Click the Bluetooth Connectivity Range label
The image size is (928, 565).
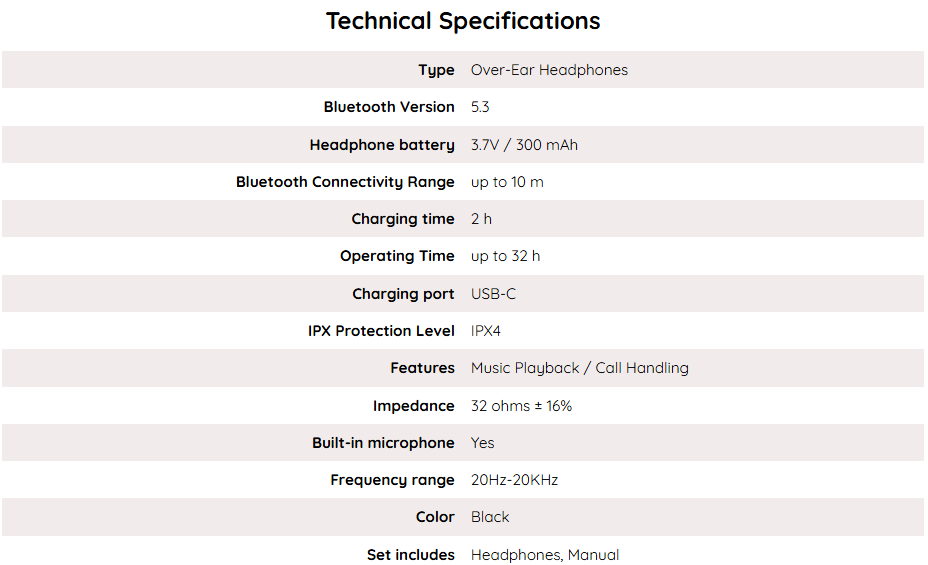click(345, 182)
